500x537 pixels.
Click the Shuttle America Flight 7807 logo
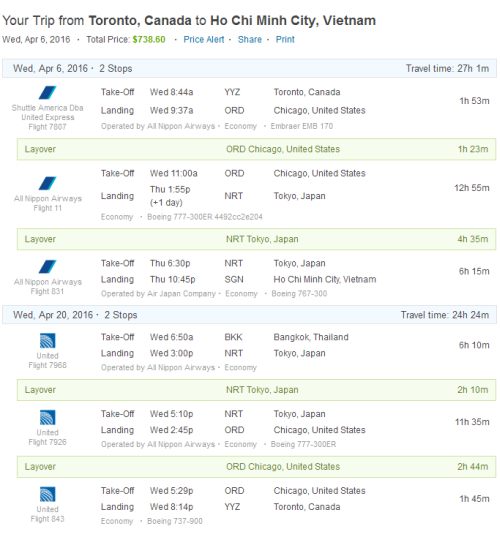pos(47,93)
